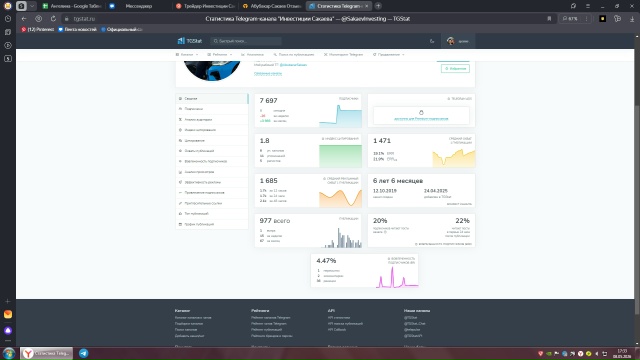Image resolution: width=640 pixels, height=360 pixels.
Task: Expand the Продвижение dropdown menu
Action: [389, 54]
